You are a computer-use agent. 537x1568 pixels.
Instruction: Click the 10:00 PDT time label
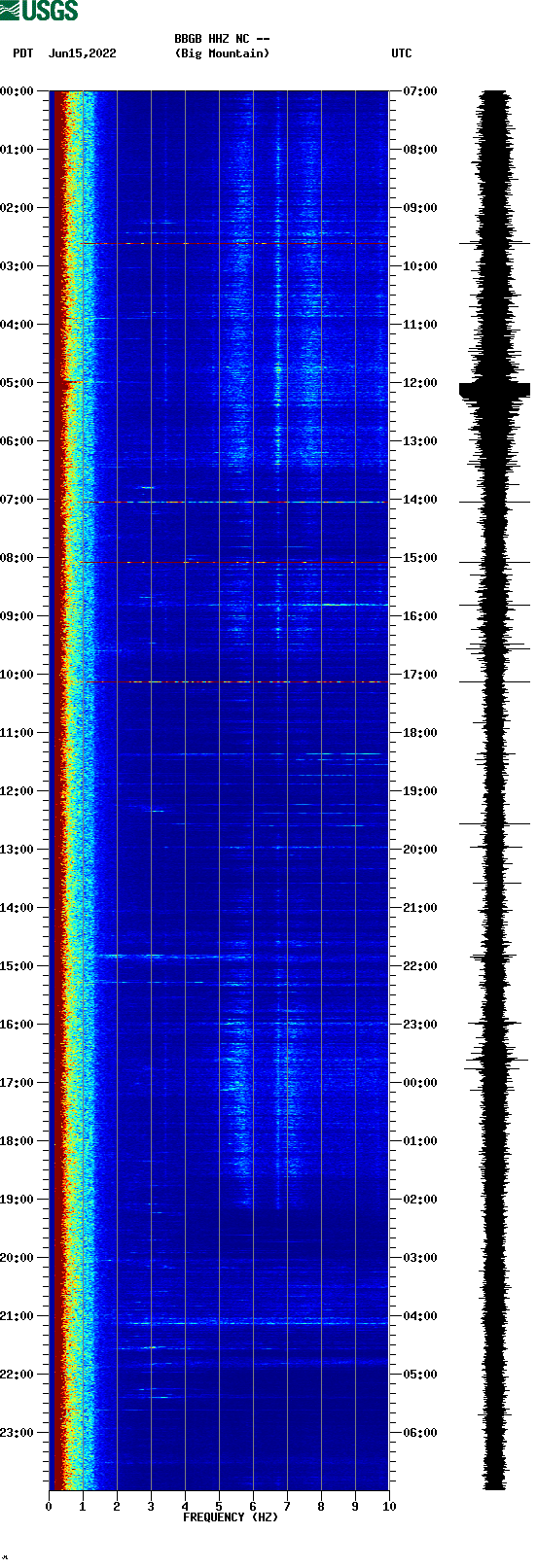coord(18,675)
